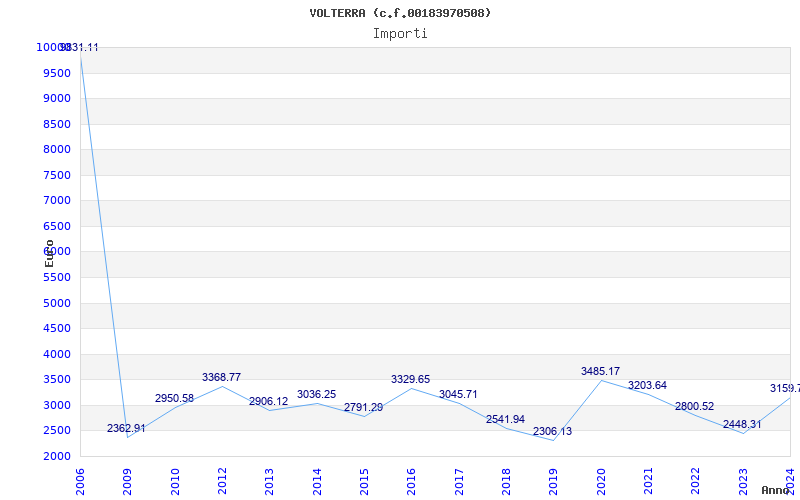Click the 2018 x-axis year label
800x500 pixels.
click(506, 482)
